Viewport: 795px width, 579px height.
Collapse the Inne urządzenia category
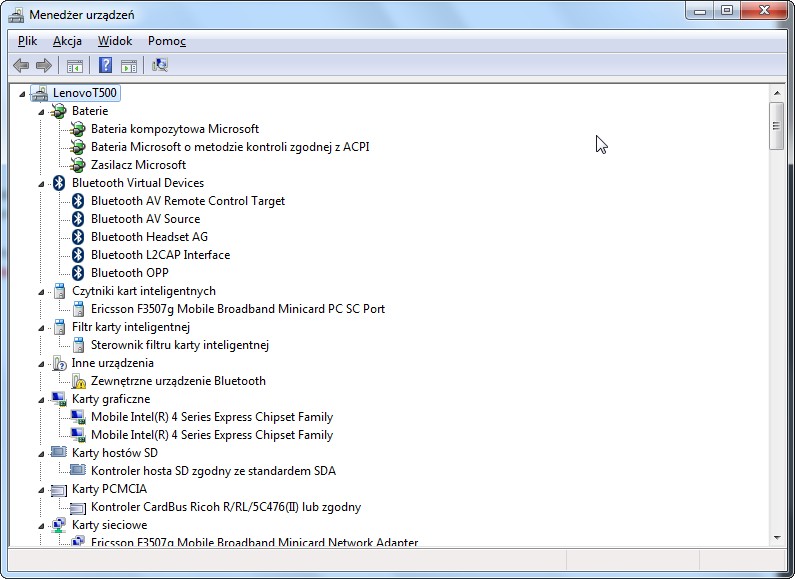click(42, 364)
